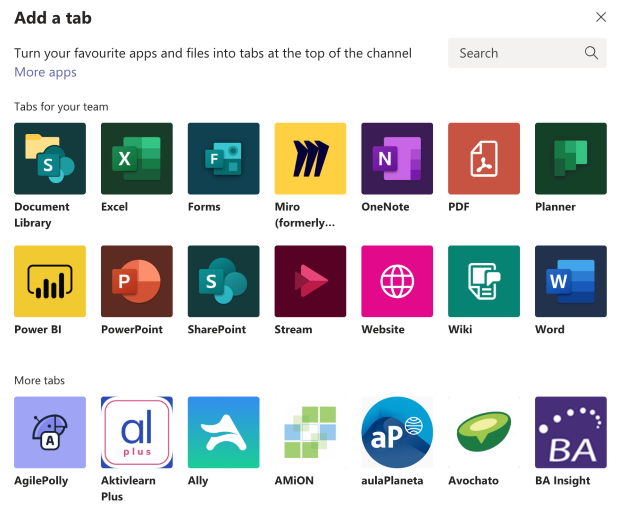The width and height of the screenshot is (620, 508).
Task: Add a SharePoint tab
Action: pos(223,281)
